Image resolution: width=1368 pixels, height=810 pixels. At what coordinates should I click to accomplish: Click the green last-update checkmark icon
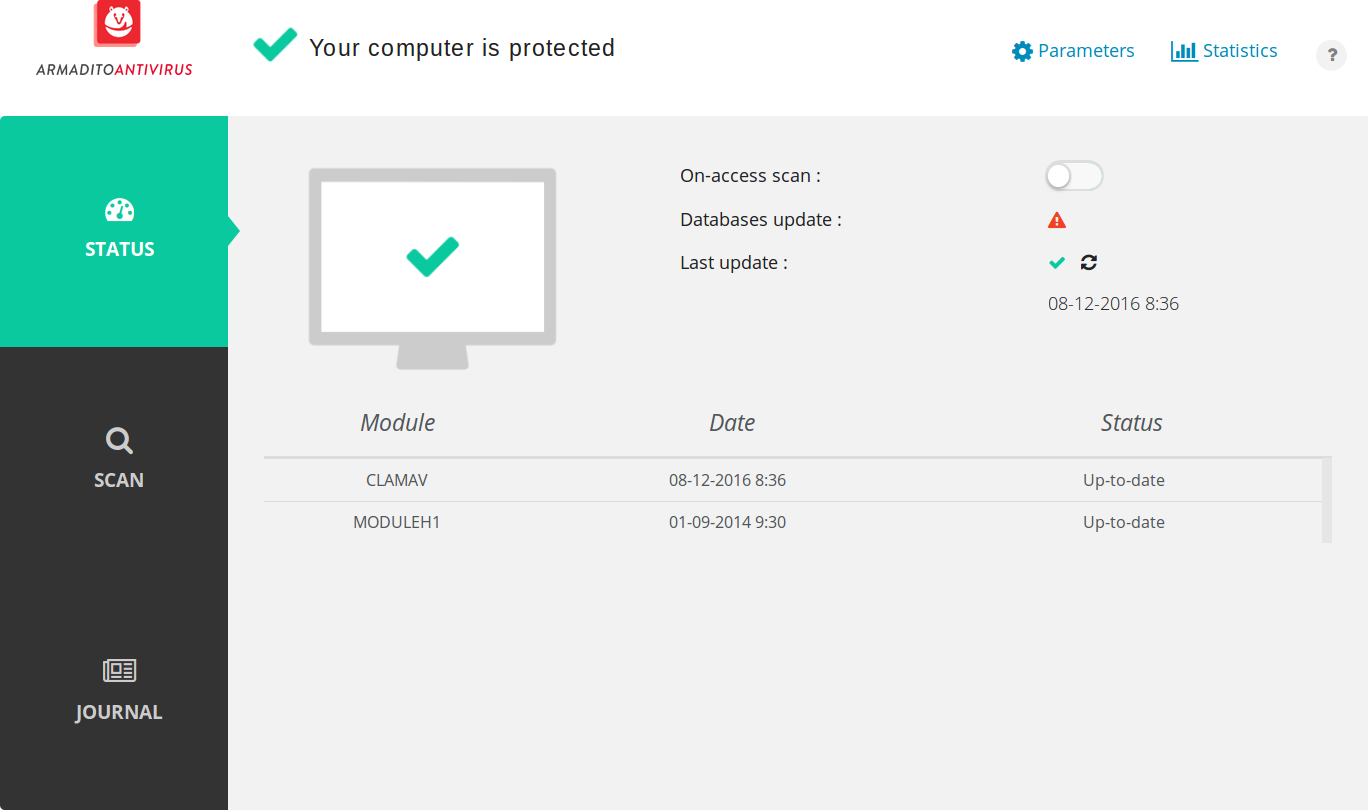pyautogui.click(x=1057, y=263)
